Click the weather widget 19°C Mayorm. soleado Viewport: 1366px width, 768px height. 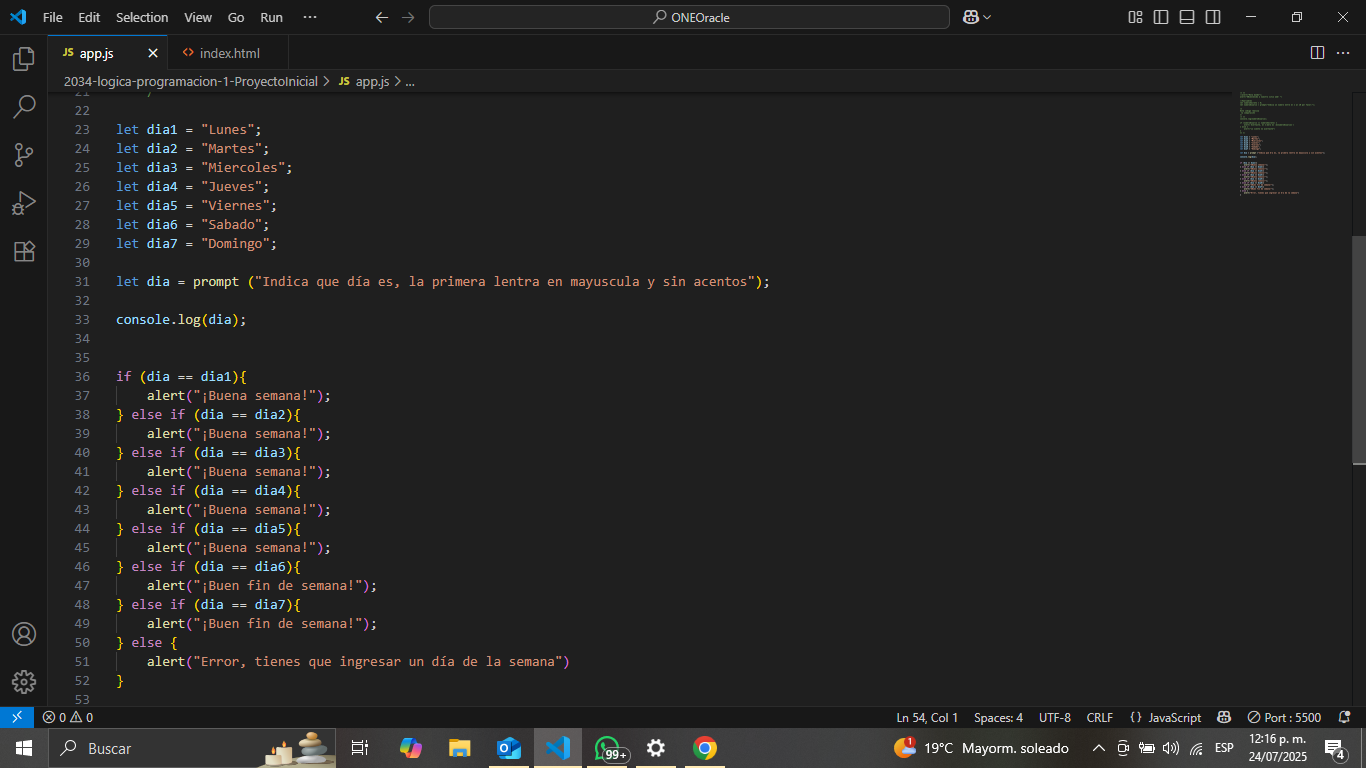981,748
